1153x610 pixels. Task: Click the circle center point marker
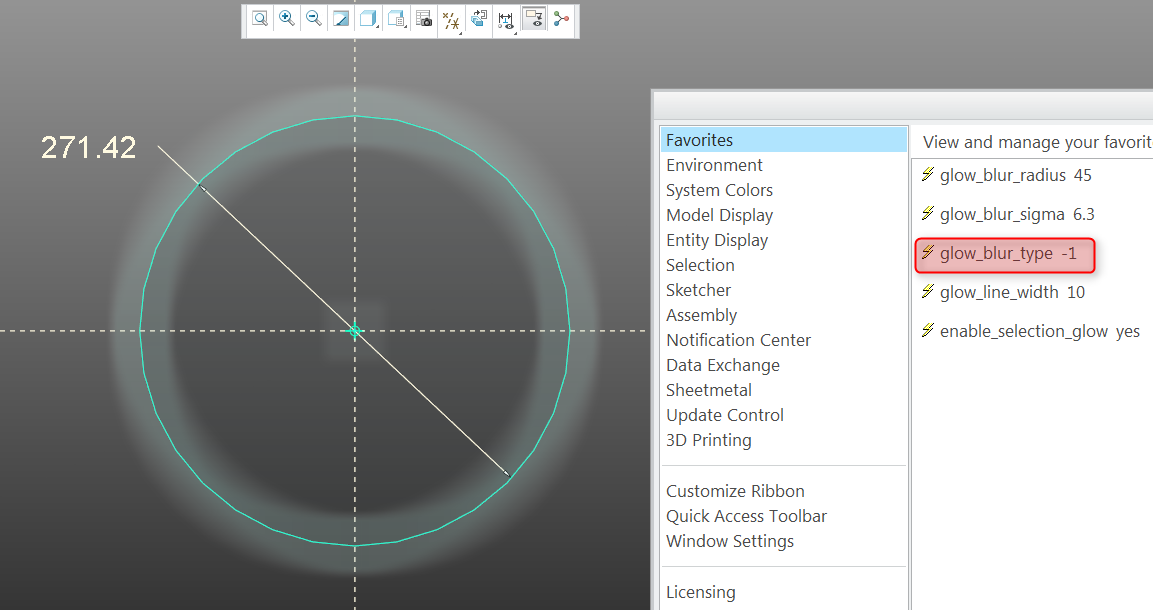coord(355,331)
